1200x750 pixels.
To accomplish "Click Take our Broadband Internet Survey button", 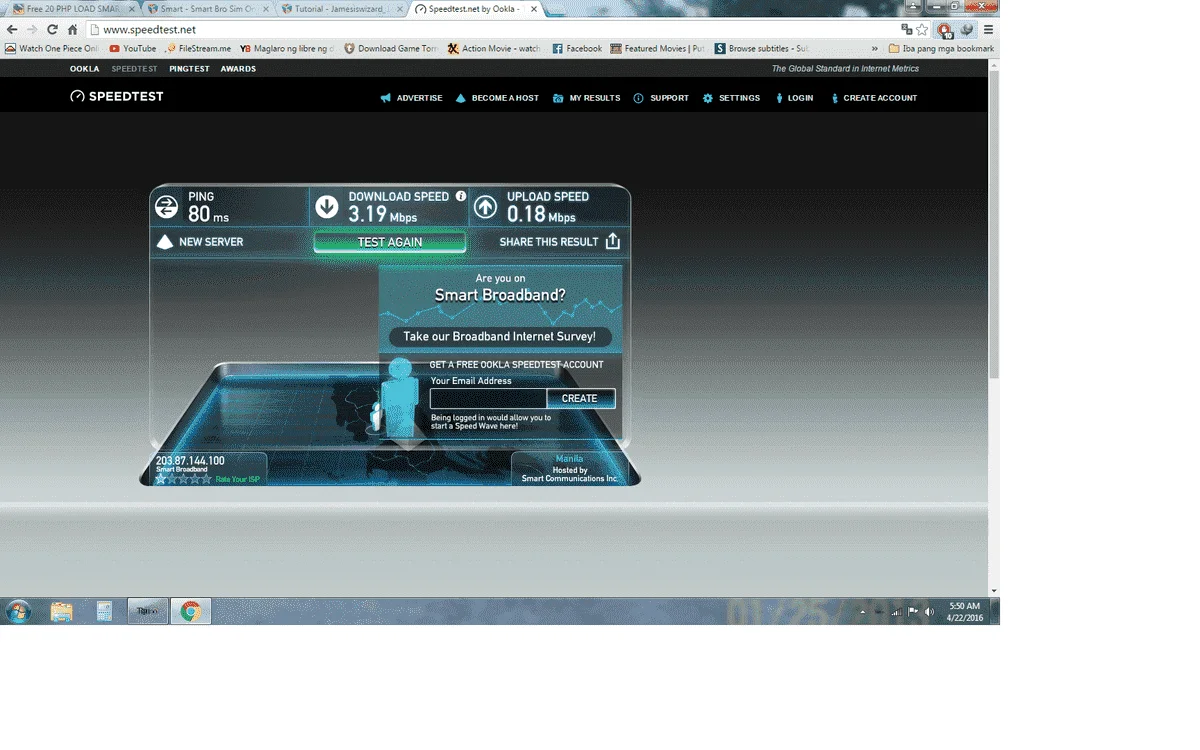I will click(x=500, y=337).
